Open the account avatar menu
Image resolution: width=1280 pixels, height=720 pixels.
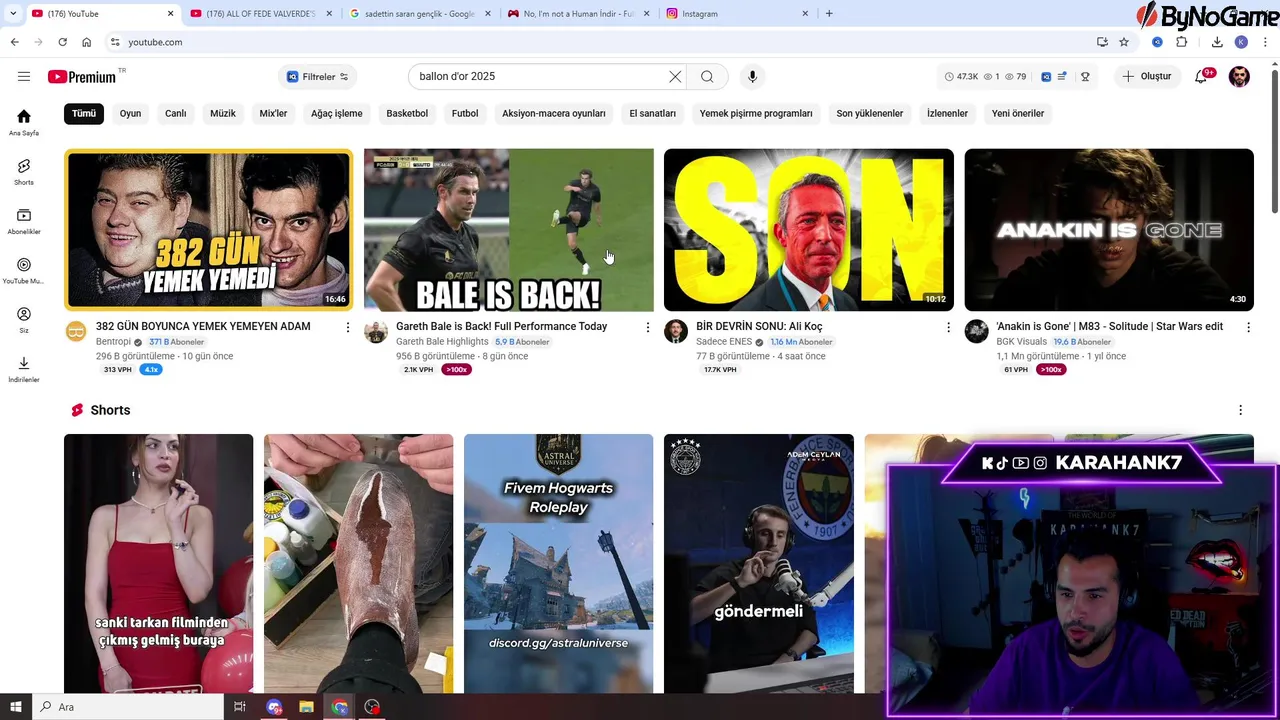click(x=1239, y=77)
